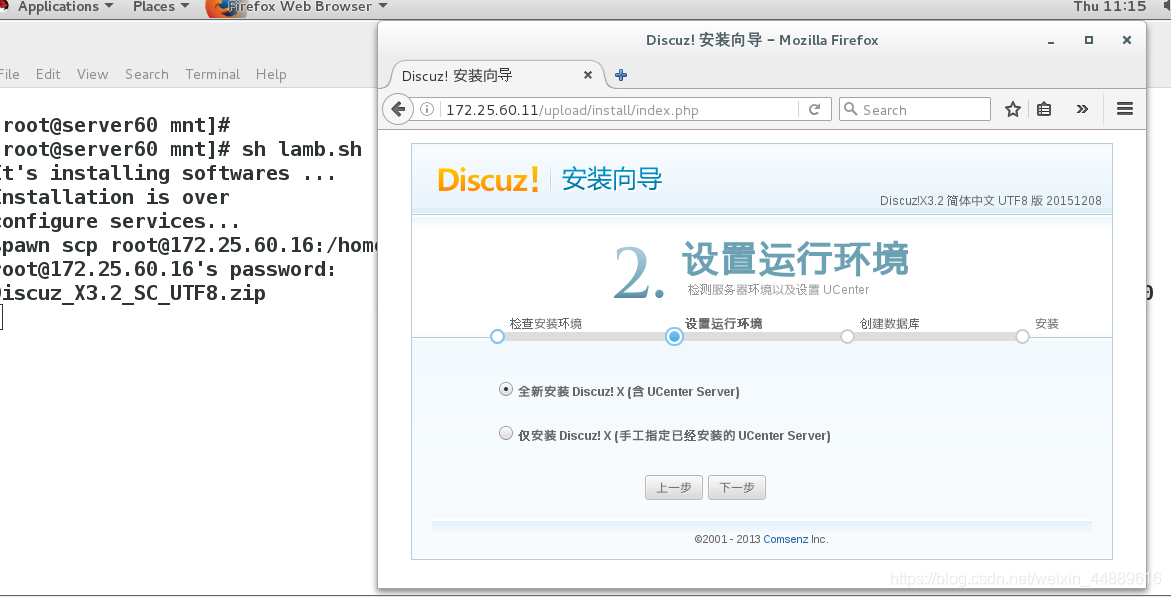1171x597 pixels.
Task: Click the version text Discuz!X3.2 简体中文 UTF8 版
Action: pos(990,200)
